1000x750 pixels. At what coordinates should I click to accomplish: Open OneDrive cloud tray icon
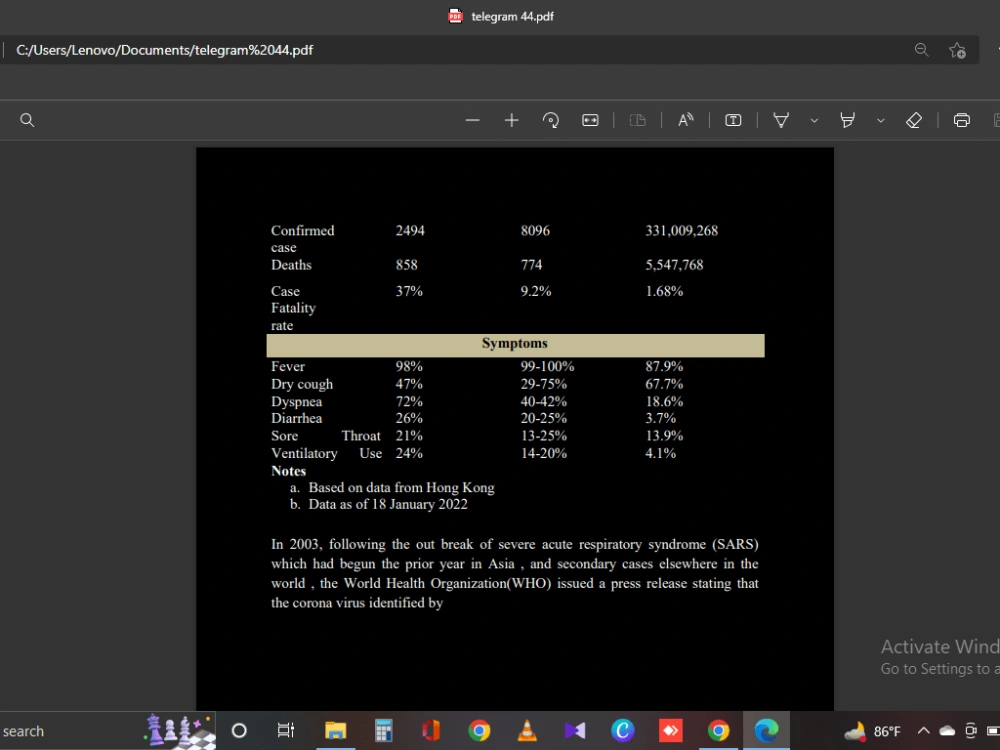point(947,731)
